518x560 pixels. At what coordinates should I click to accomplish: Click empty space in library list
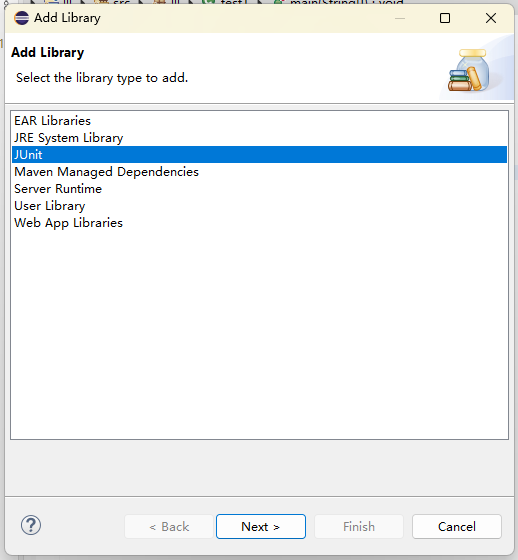tap(259, 332)
